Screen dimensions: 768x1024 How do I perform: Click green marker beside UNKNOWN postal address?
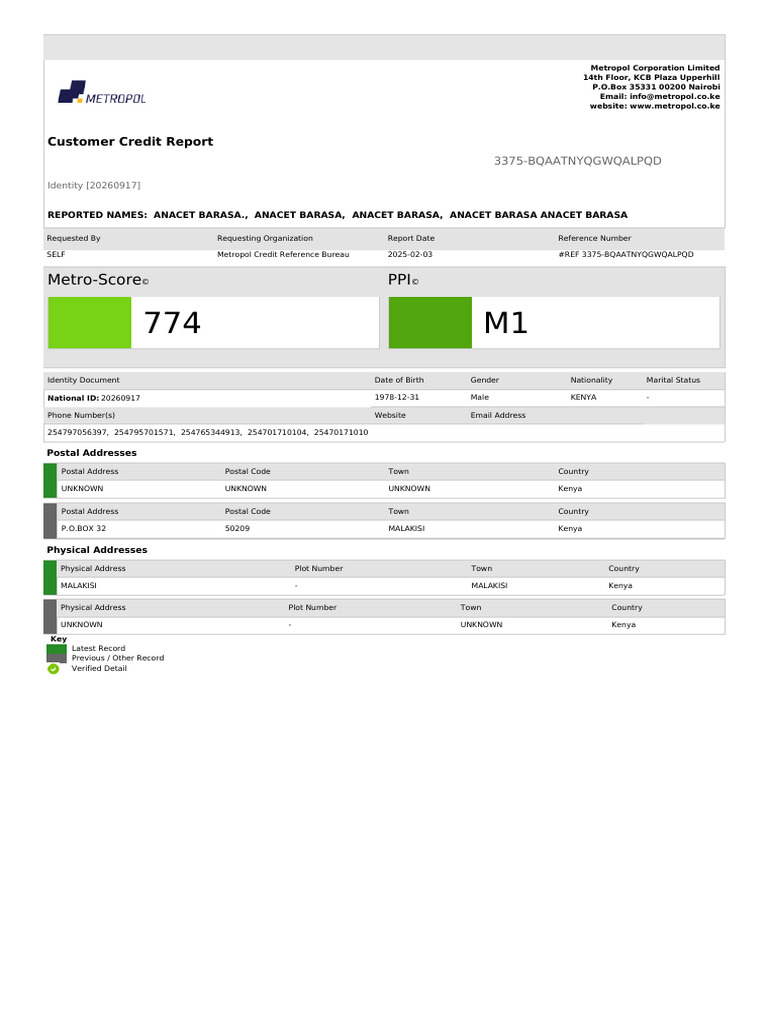[x=50, y=481]
